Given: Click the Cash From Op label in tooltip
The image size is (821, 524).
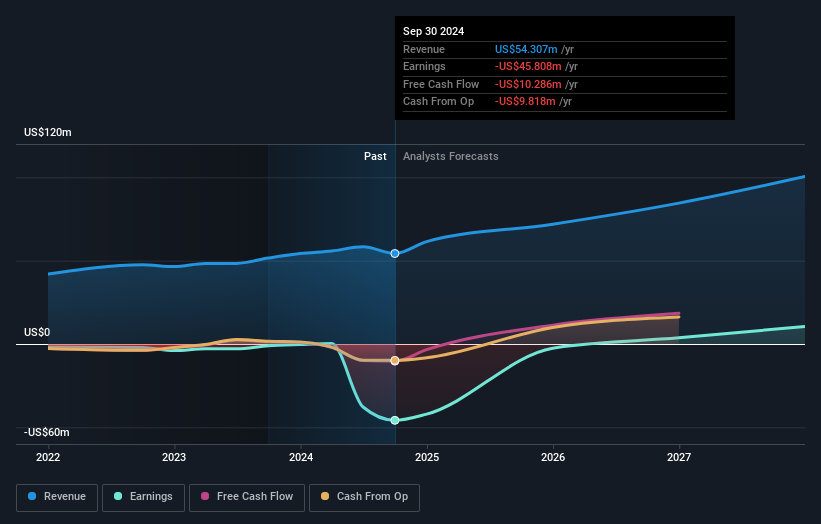Looking at the screenshot, I should [438, 102].
